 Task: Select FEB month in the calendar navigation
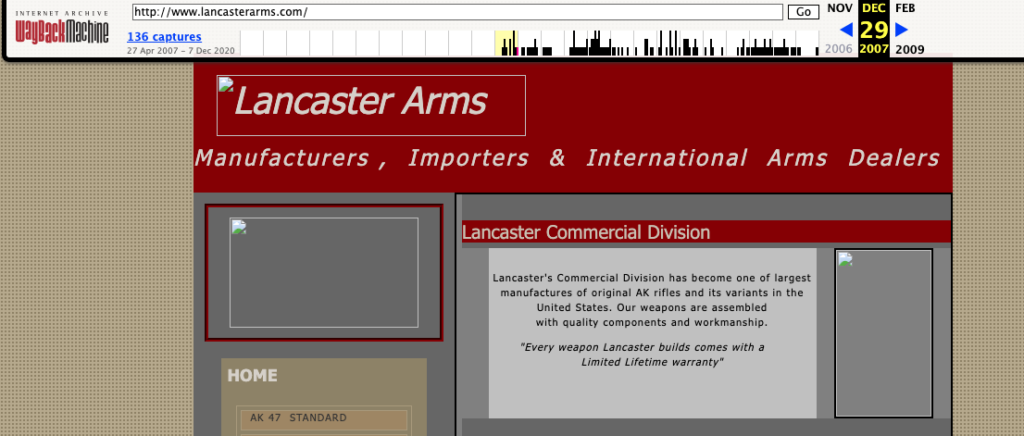[905, 8]
